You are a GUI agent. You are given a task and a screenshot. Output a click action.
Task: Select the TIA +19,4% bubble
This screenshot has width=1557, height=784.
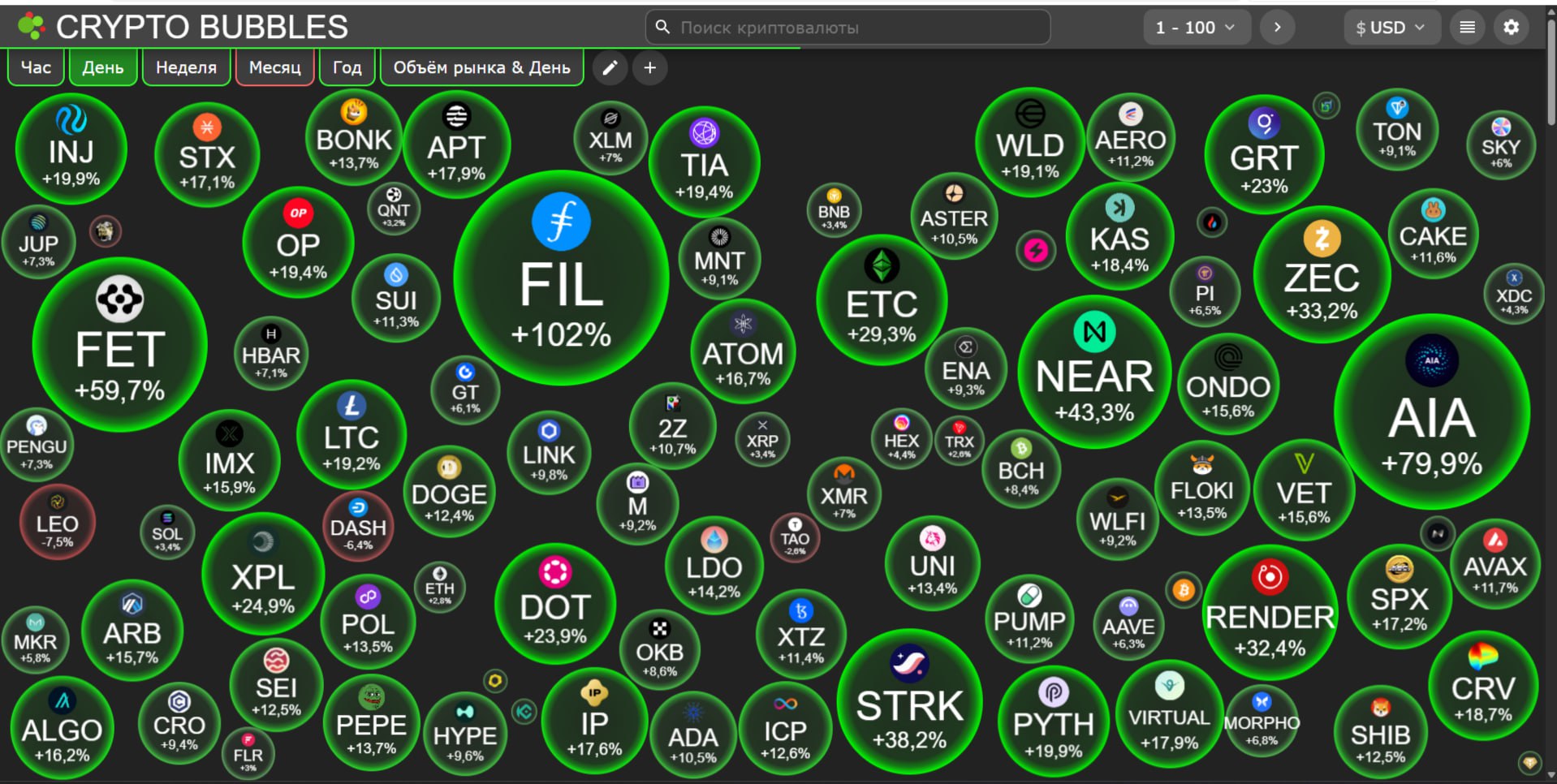pyautogui.click(x=704, y=162)
